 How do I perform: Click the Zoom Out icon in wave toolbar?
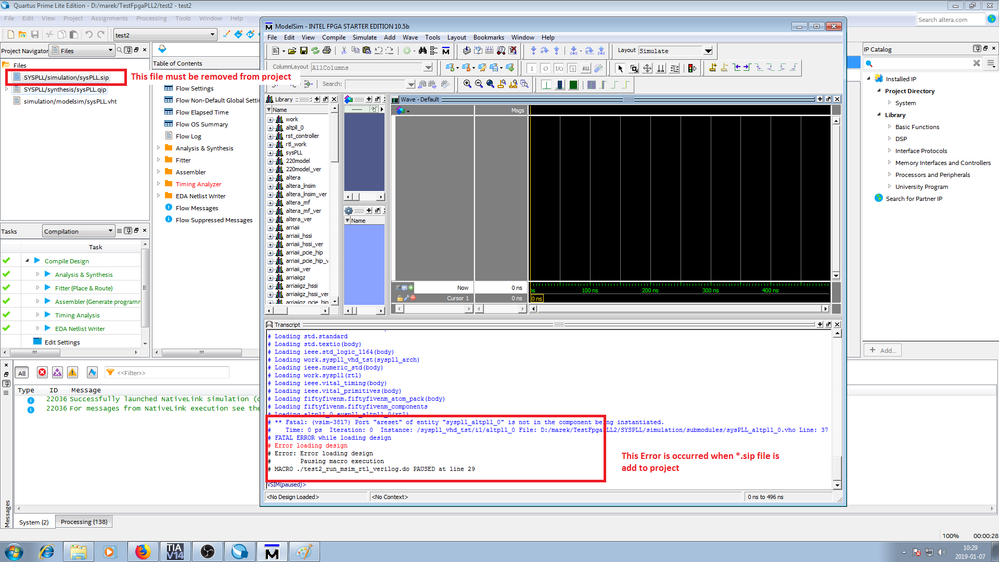[479, 84]
